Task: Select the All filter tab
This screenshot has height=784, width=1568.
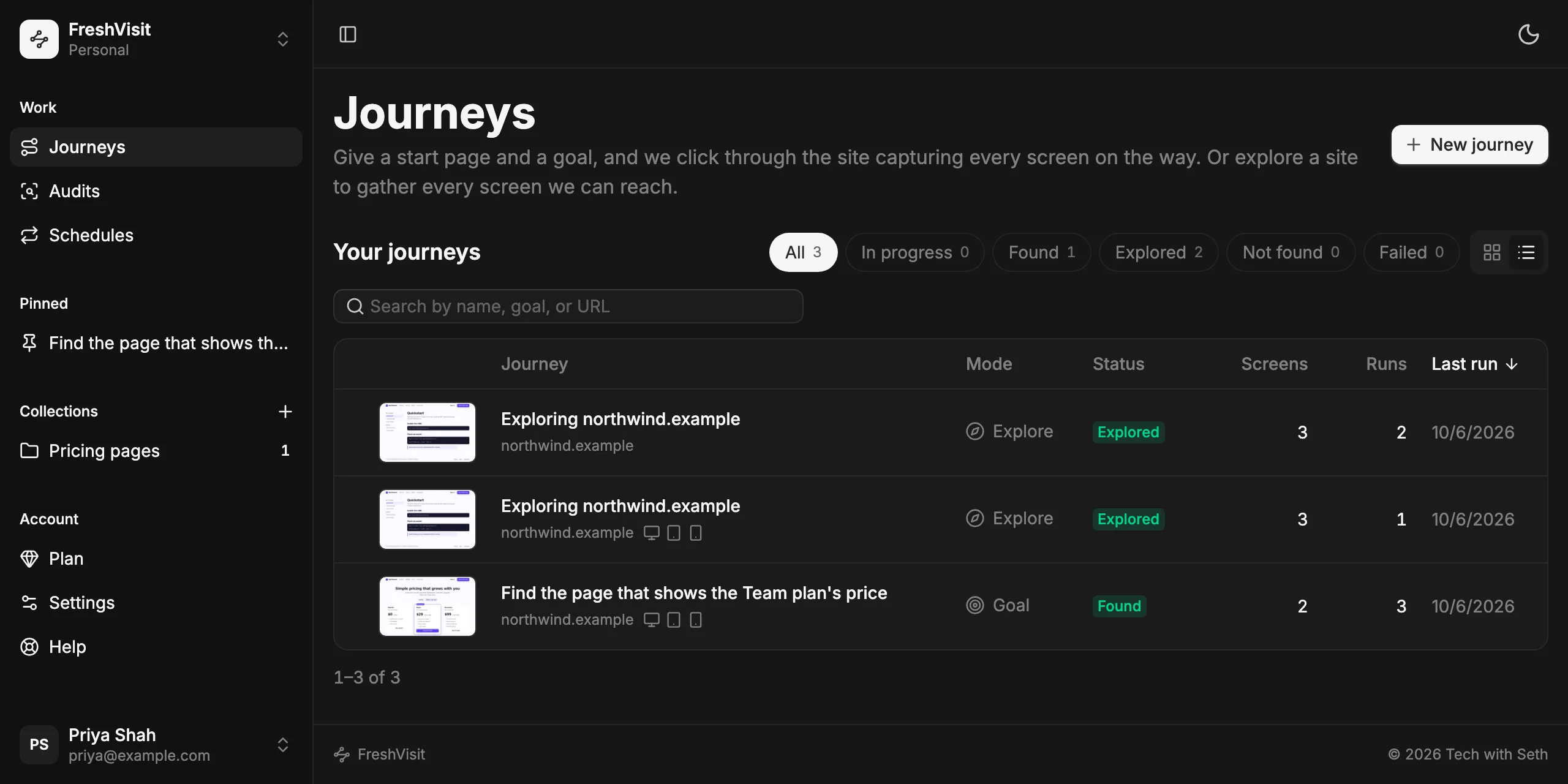Action: coord(803,252)
